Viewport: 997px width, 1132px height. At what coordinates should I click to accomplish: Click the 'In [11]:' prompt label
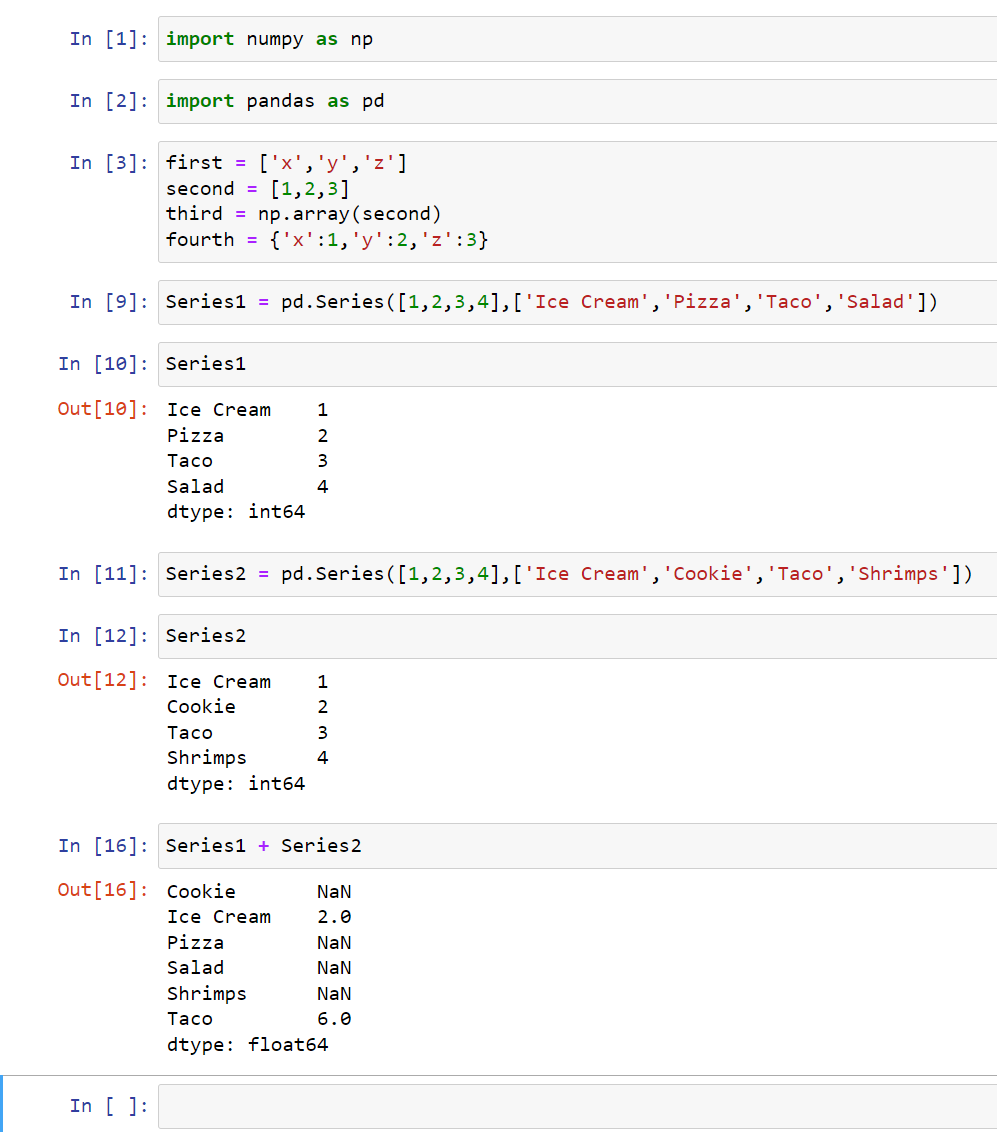click(x=103, y=574)
